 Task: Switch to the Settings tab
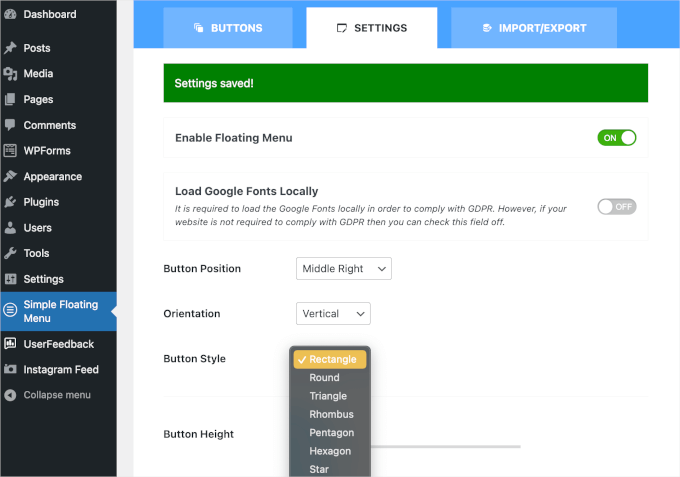point(372,28)
